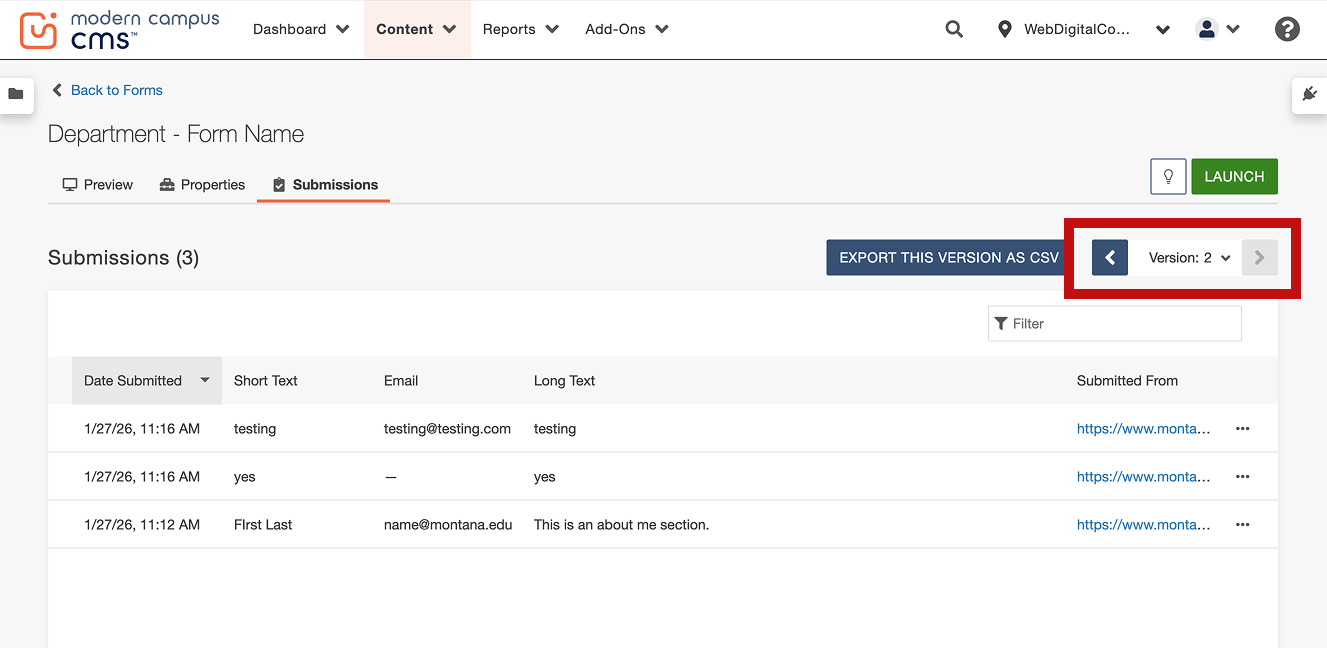Open the Reports menu
Viewport: 1327px width, 648px height.
point(520,29)
